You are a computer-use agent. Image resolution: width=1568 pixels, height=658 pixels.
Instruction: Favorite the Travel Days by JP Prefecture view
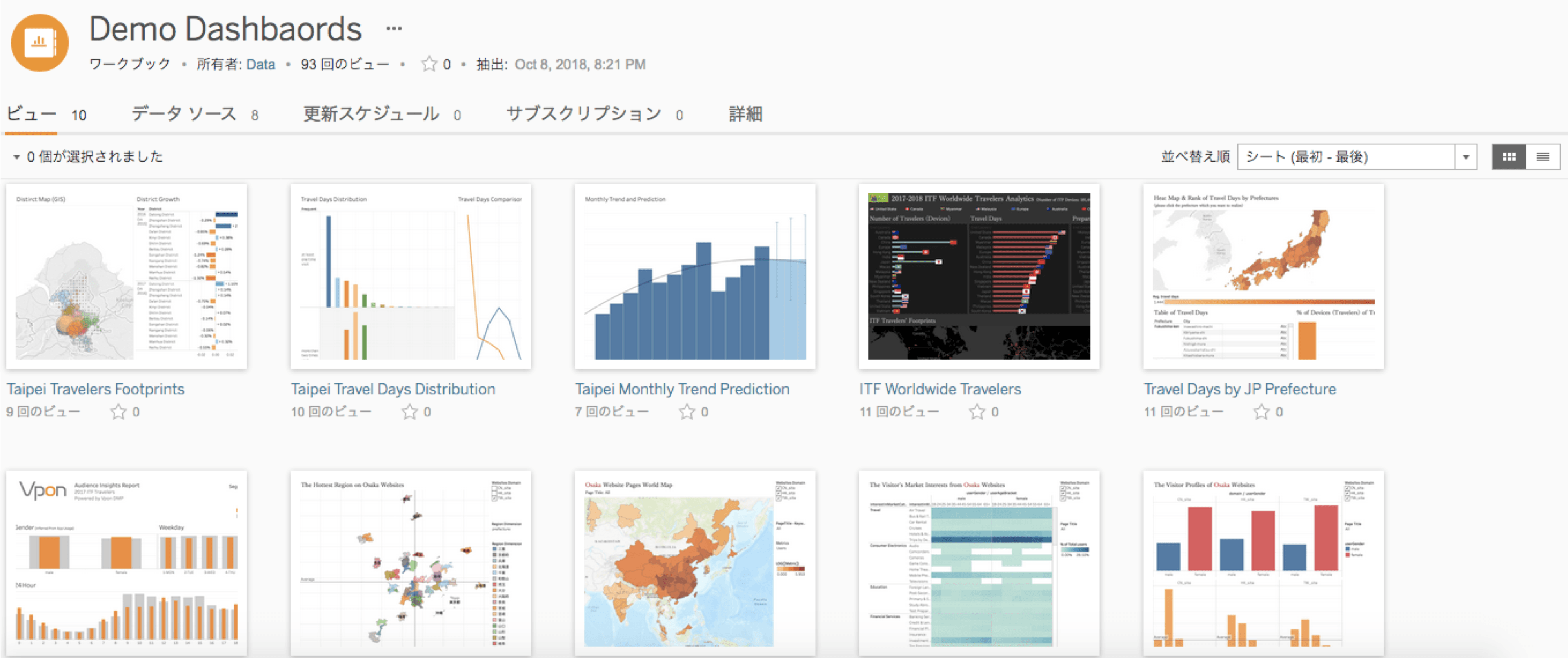click(1261, 412)
